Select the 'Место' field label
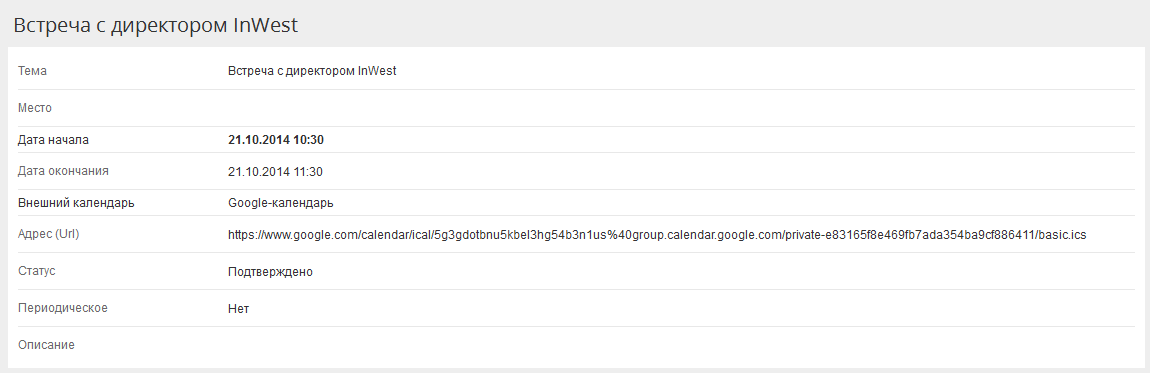The height and width of the screenshot is (373, 1150). point(34,108)
